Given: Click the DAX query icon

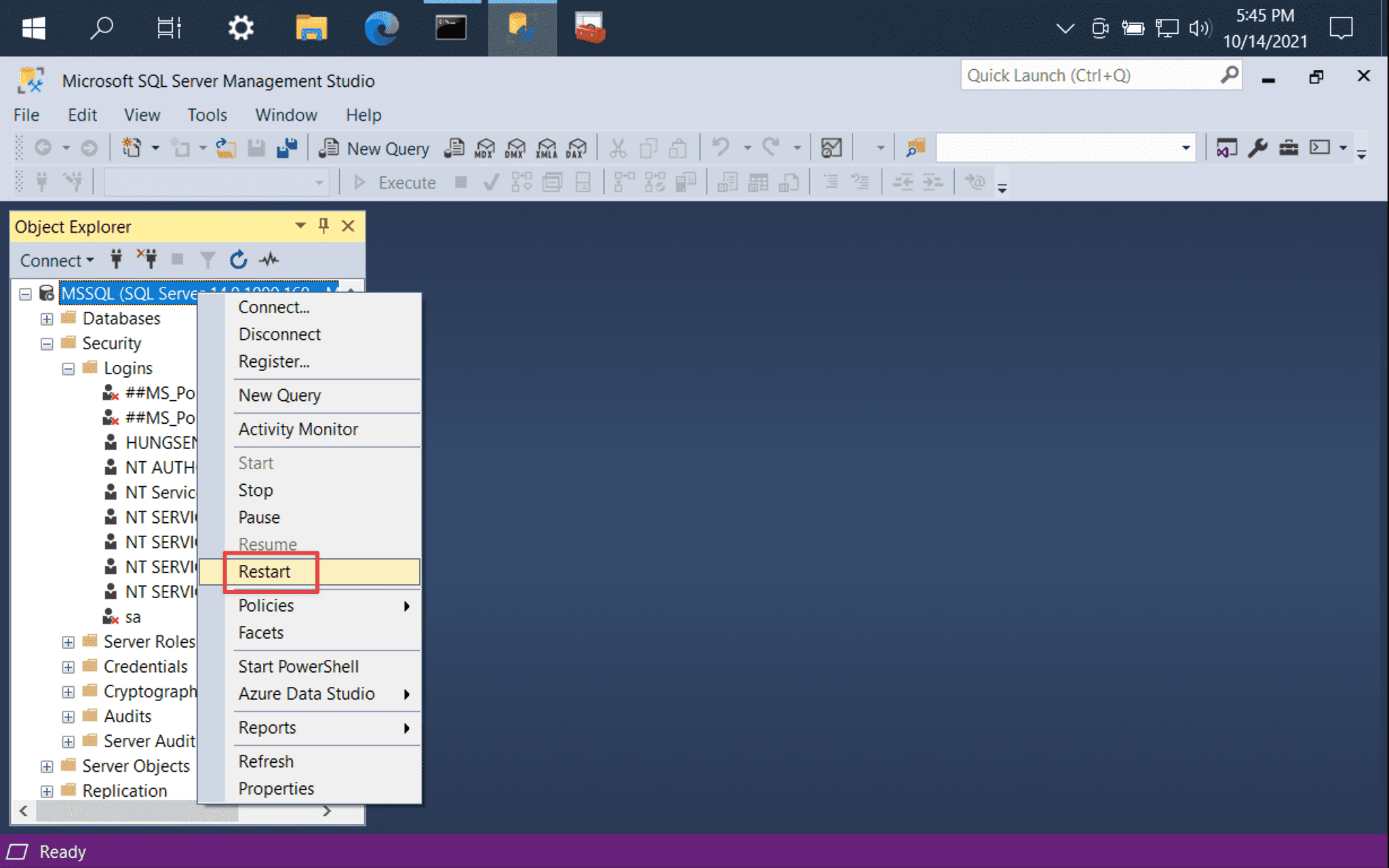Looking at the screenshot, I should 576,148.
